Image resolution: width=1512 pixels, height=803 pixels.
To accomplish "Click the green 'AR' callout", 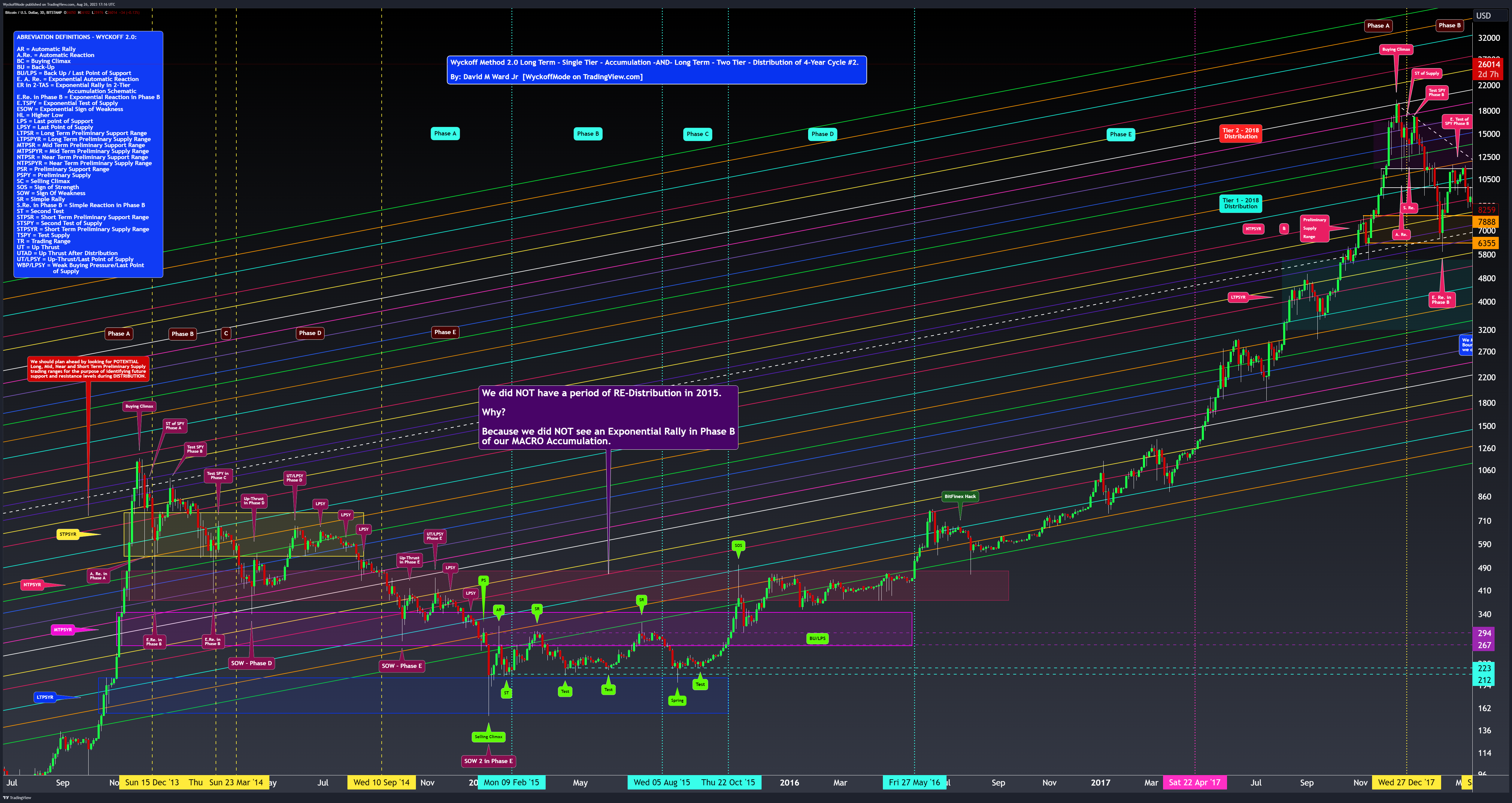I will [x=499, y=610].
